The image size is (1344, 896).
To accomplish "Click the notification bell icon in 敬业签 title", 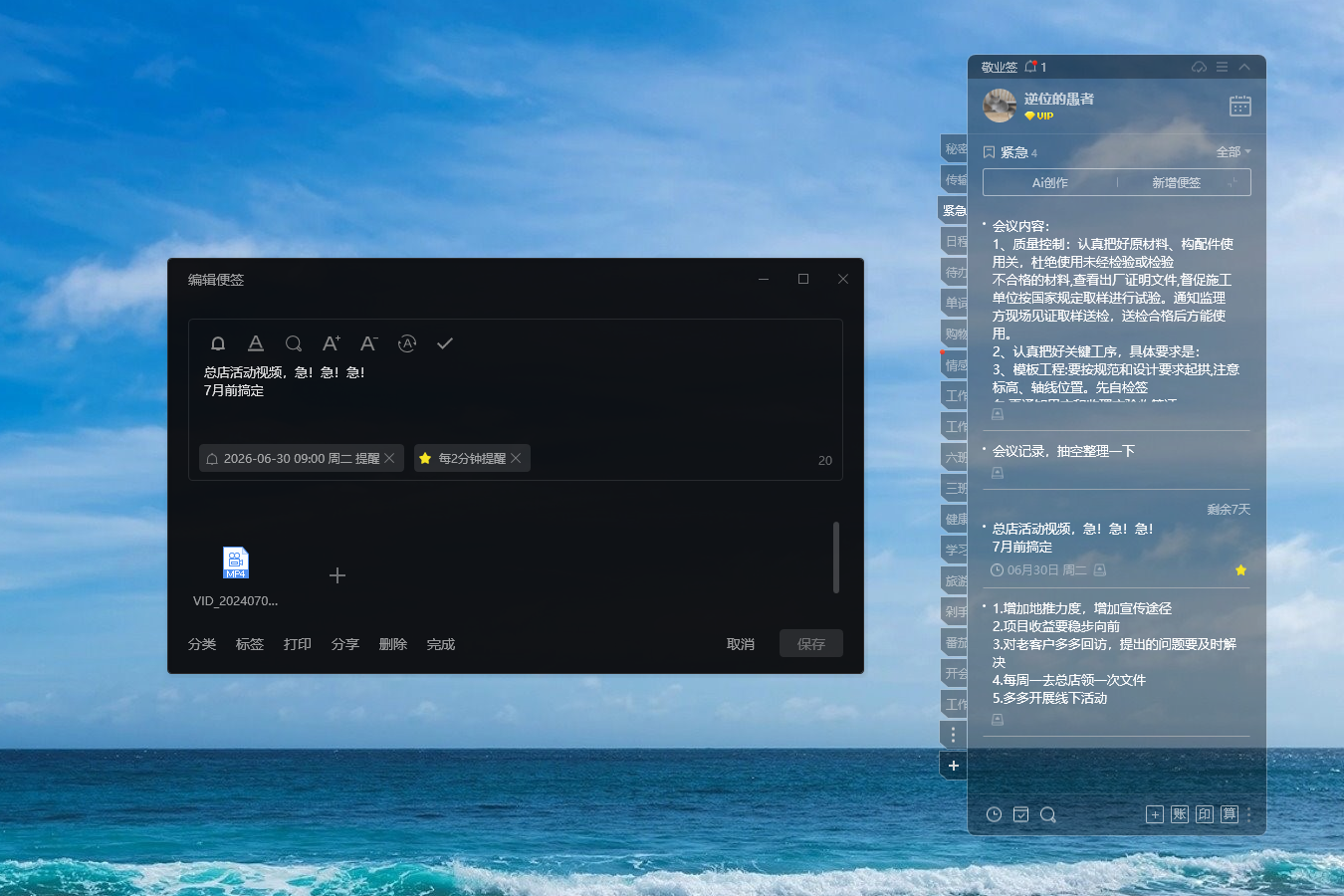I will 1031,67.
